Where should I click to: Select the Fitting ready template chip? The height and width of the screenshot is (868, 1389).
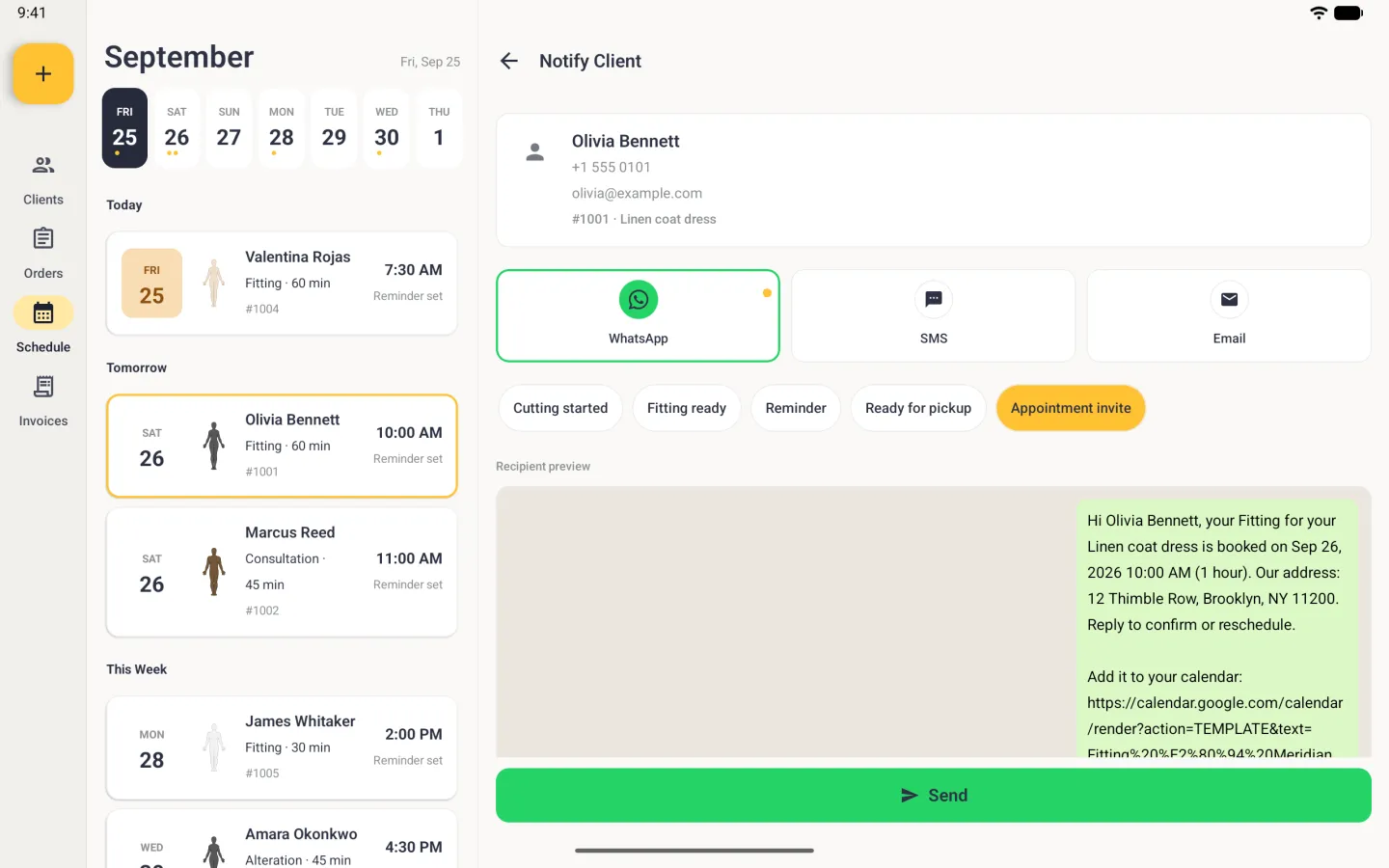687,408
